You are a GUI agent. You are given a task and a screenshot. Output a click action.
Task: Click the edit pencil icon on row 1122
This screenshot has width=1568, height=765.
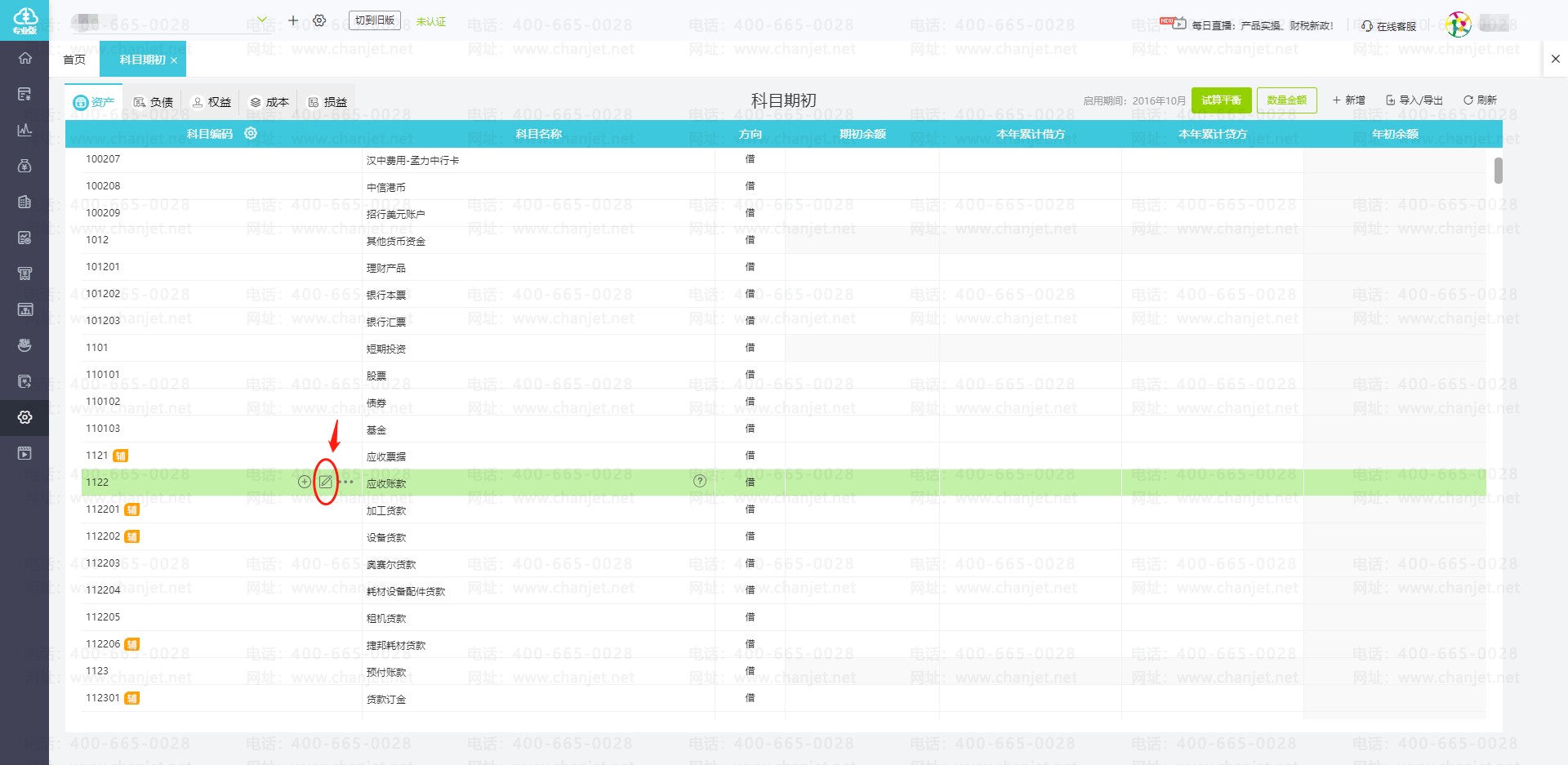[x=326, y=482]
